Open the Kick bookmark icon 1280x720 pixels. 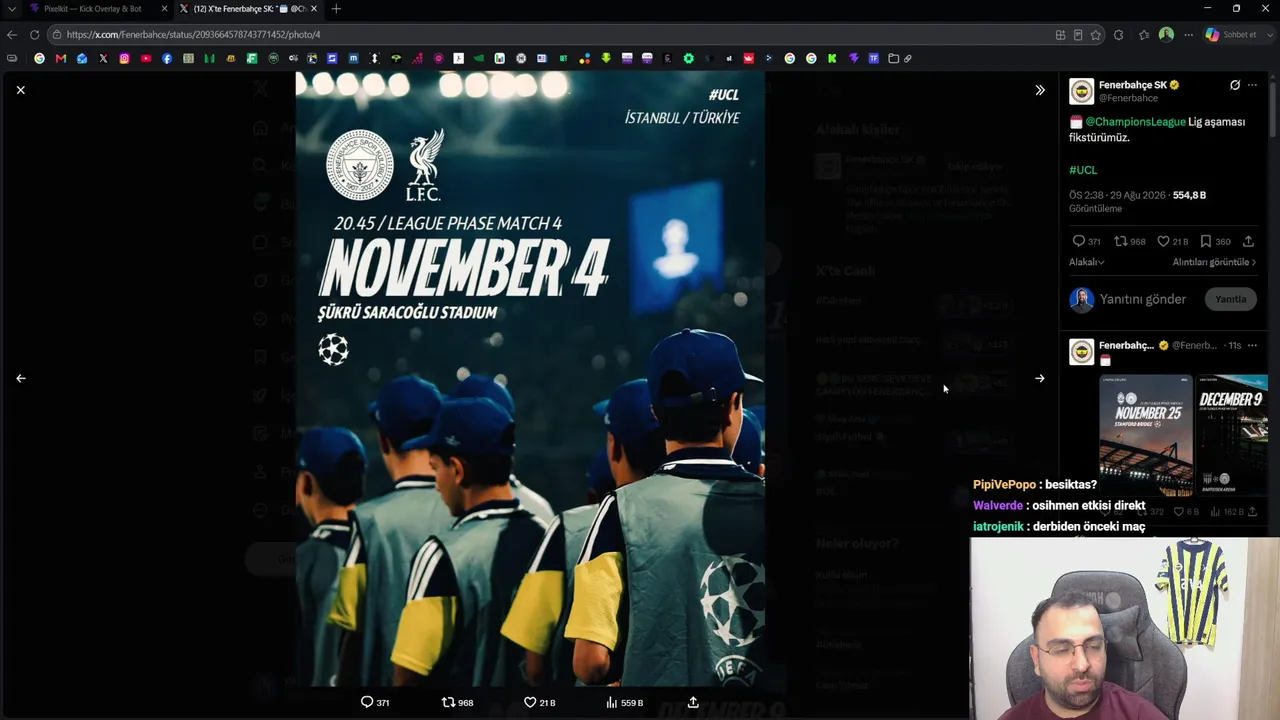(832, 59)
